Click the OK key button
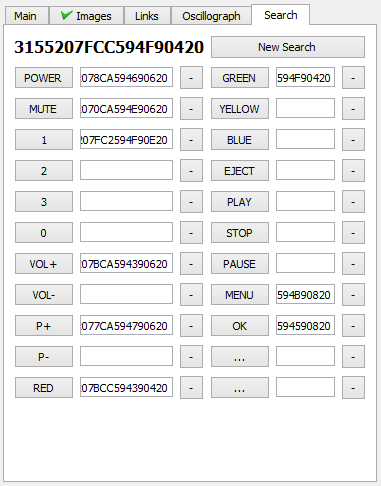This screenshot has width=381, height=486. point(240,326)
